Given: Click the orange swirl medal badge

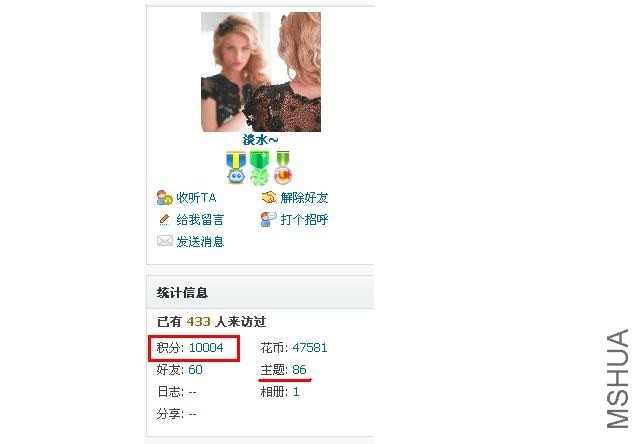Looking at the screenshot, I should pyautogui.click(x=283, y=167).
